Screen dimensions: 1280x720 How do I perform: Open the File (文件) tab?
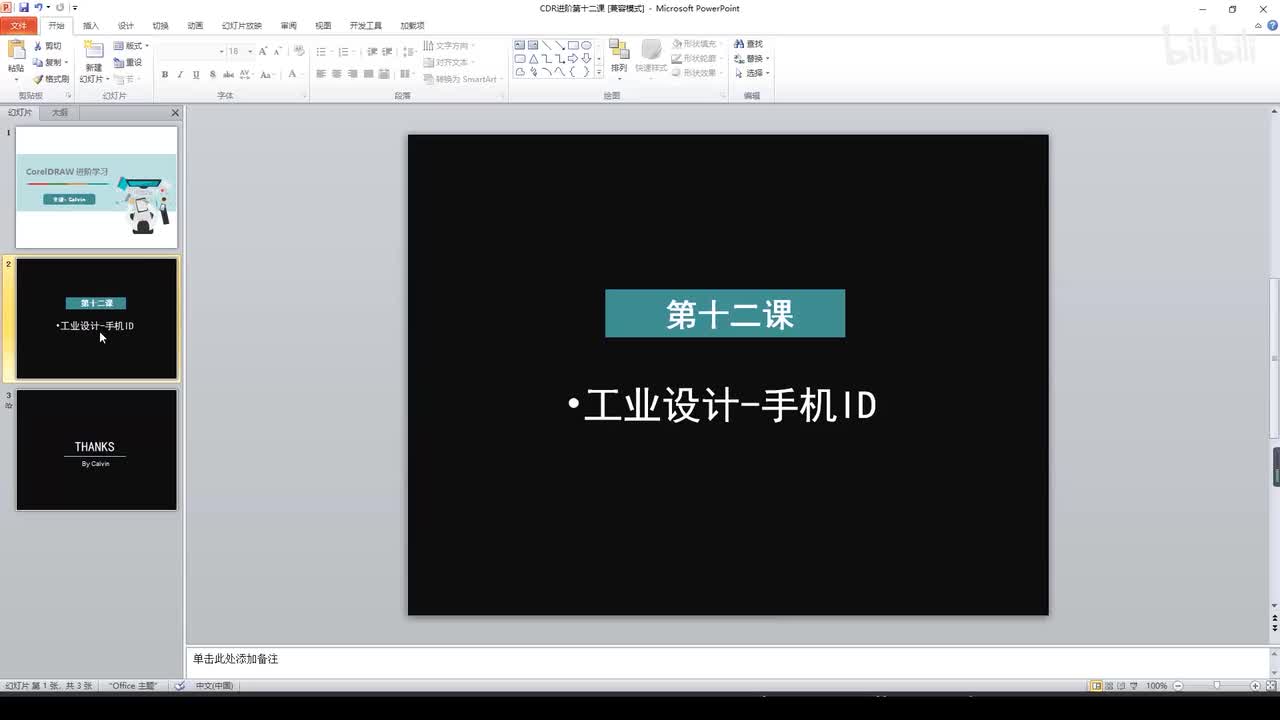(19, 26)
